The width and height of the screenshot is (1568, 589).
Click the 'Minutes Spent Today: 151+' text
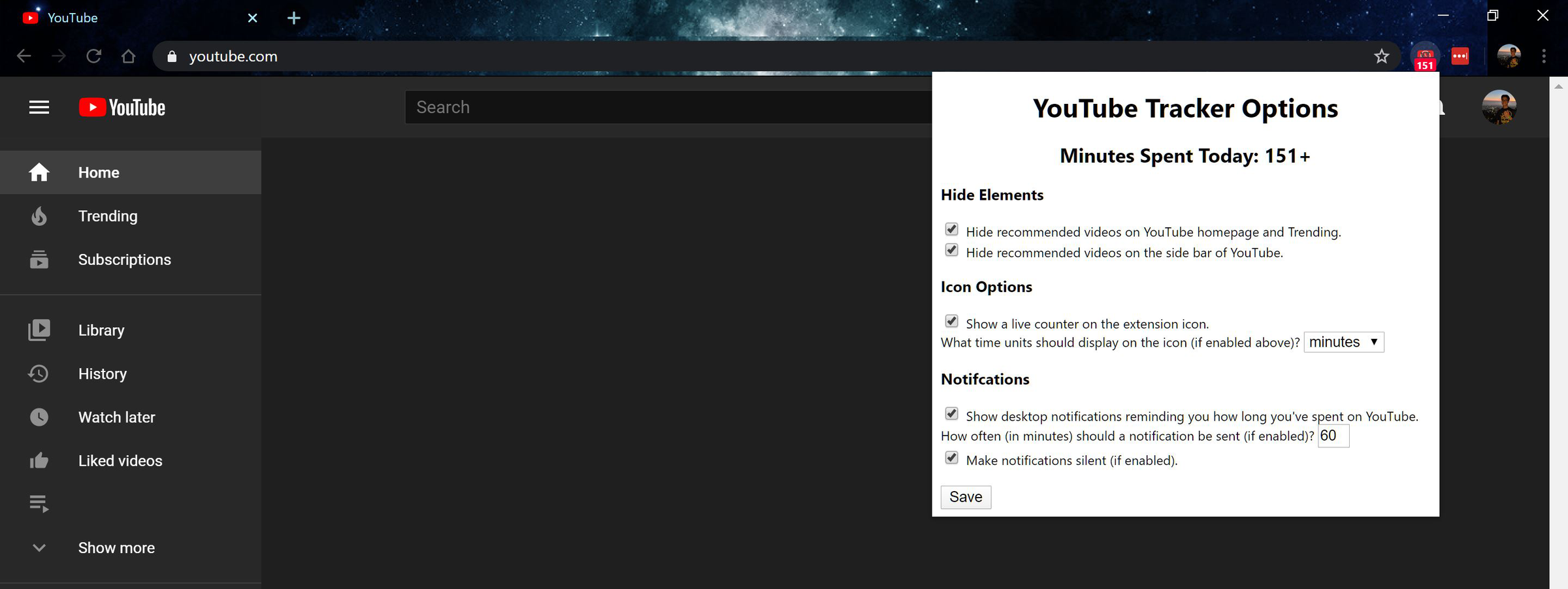coord(1185,156)
